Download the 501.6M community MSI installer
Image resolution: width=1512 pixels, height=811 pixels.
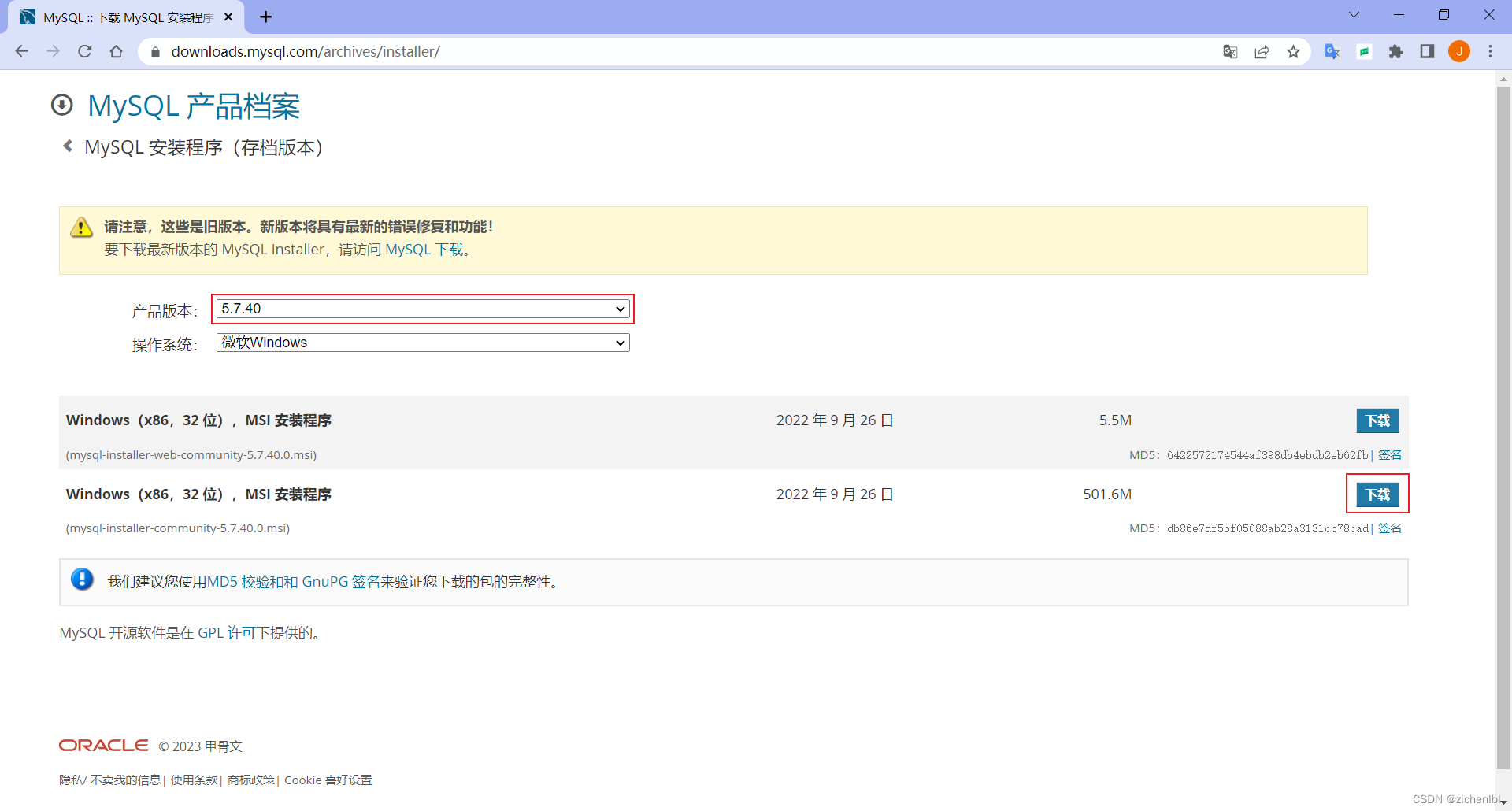[1377, 494]
